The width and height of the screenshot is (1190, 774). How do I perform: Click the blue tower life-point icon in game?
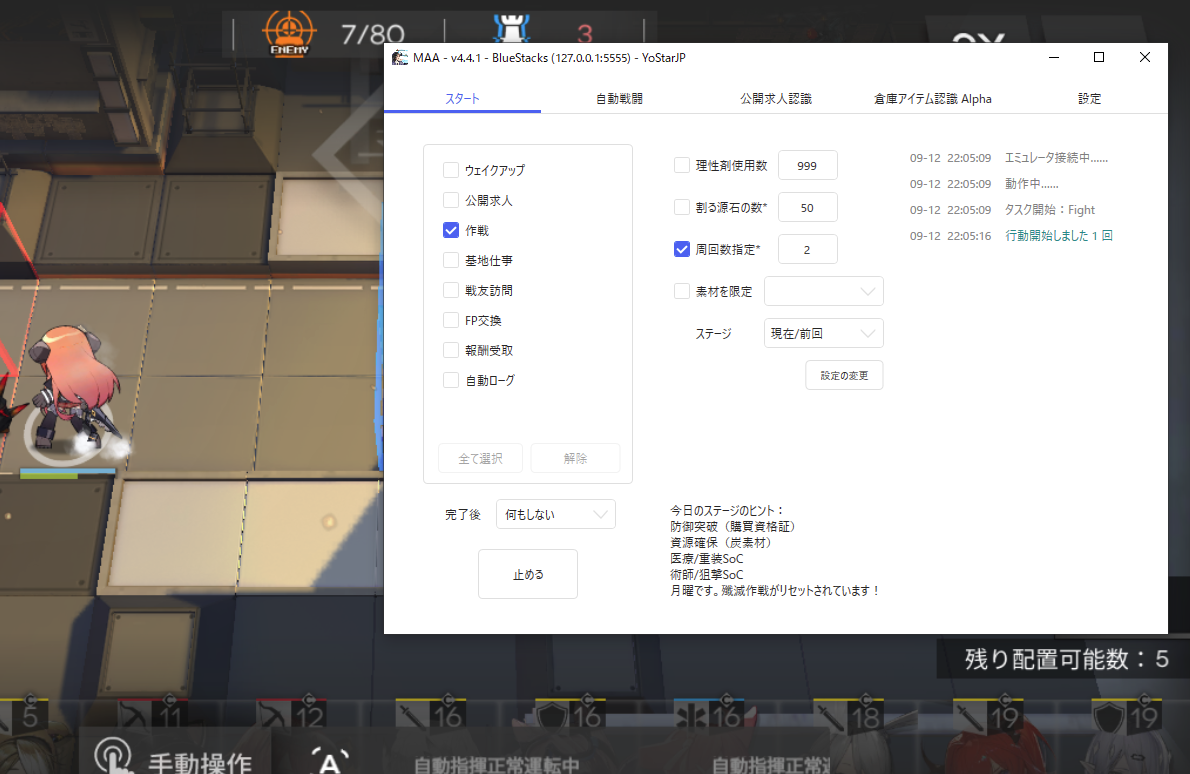pyautogui.click(x=512, y=30)
